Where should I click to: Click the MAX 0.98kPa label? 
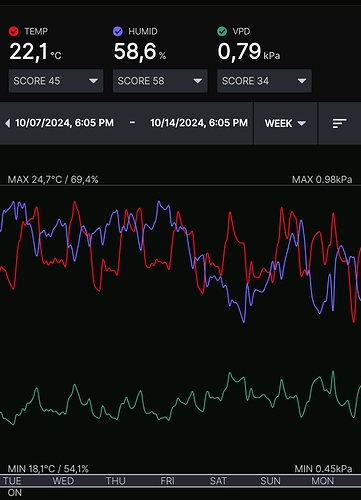(322, 180)
